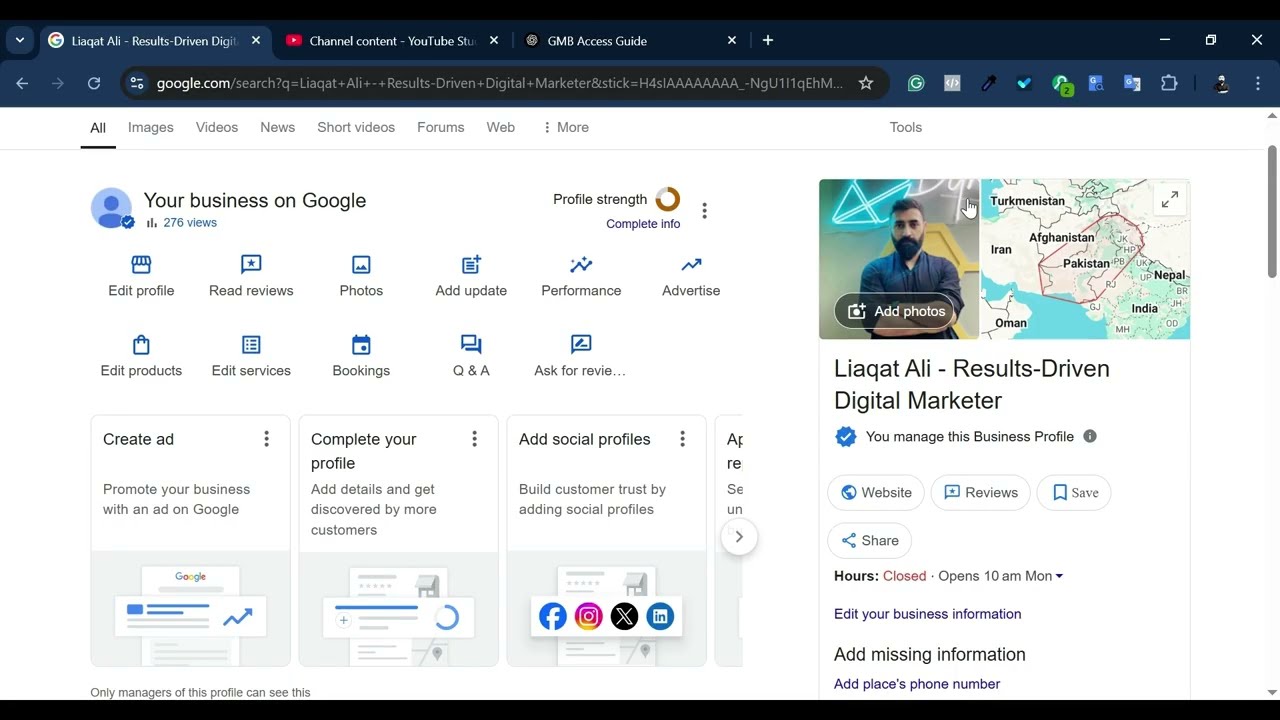Show next suggestion cards
1280x720 pixels.
tap(739, 537)
